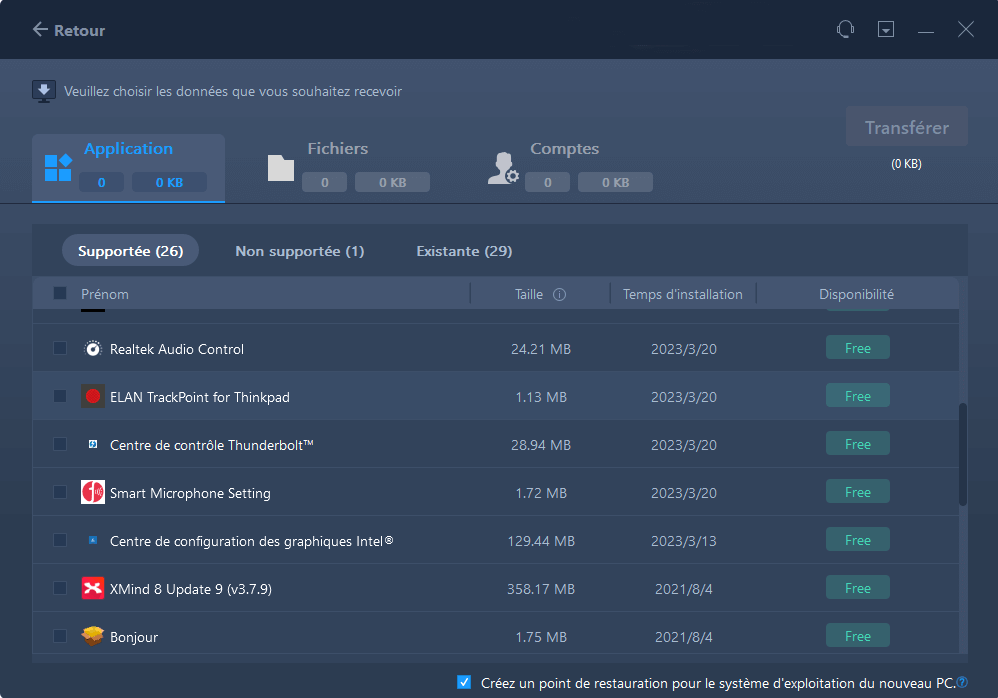998x698 pixels.
Task: Open the top-right dropdown menu
Action: tap(886, 29)
